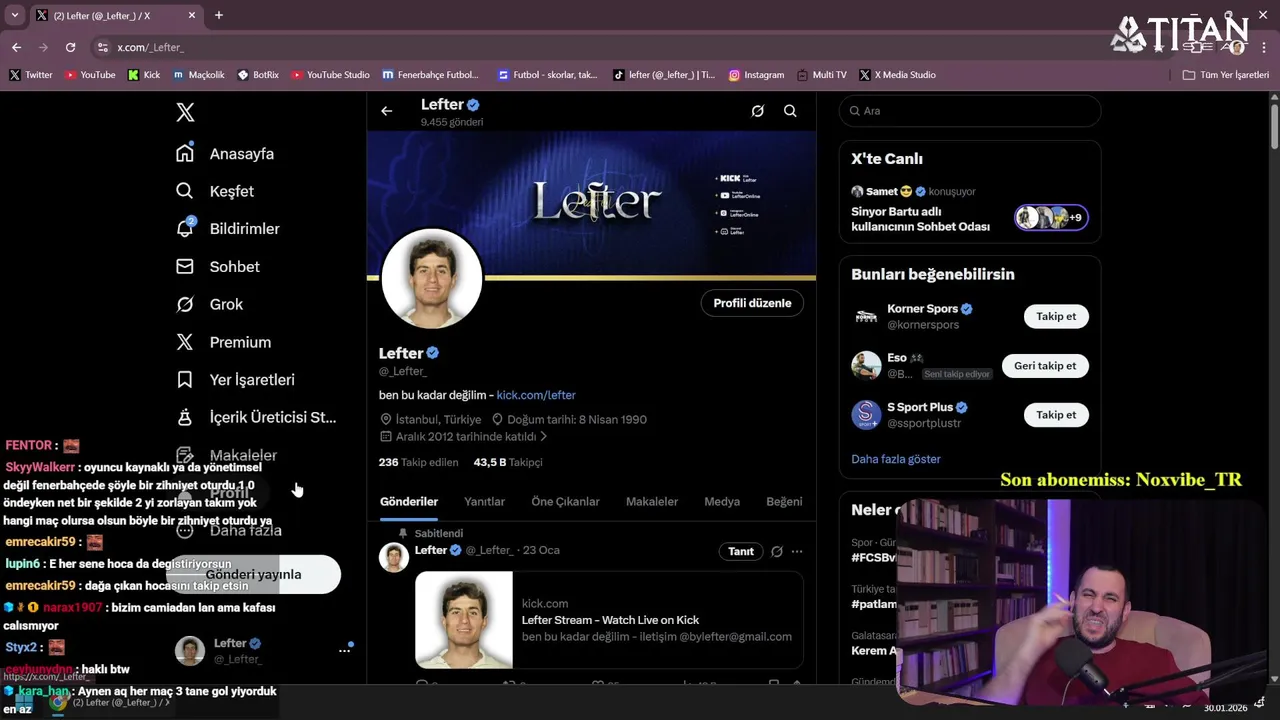Viewport: 1280px width, 720px height.
Task: Click the verified badge next to Lefter name
Action: click(x=434, y=353)
